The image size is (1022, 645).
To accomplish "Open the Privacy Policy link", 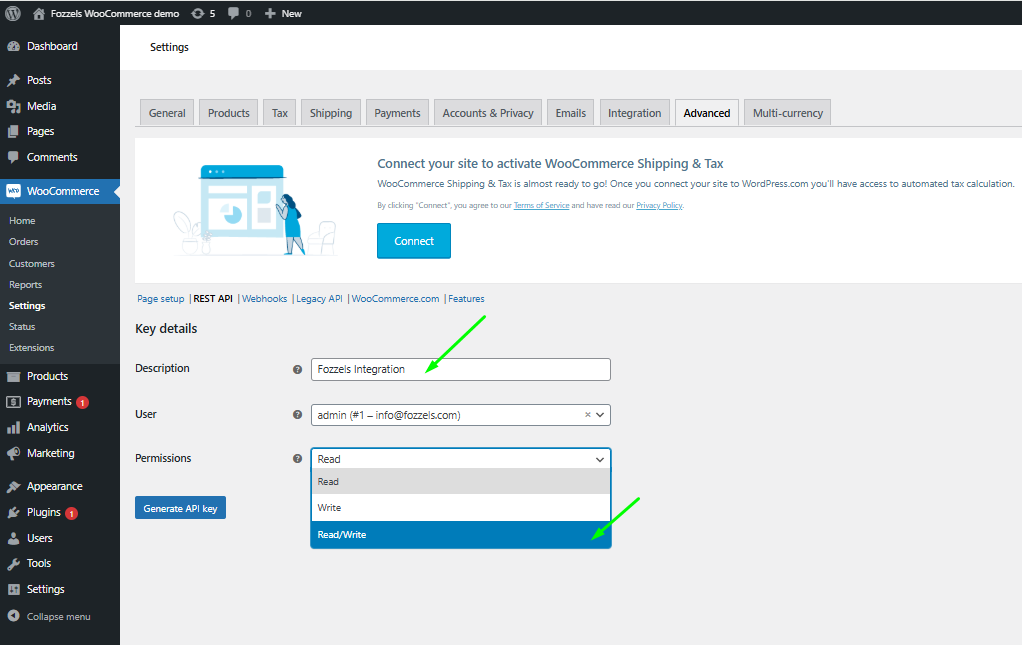I will [x=659, y=205].
